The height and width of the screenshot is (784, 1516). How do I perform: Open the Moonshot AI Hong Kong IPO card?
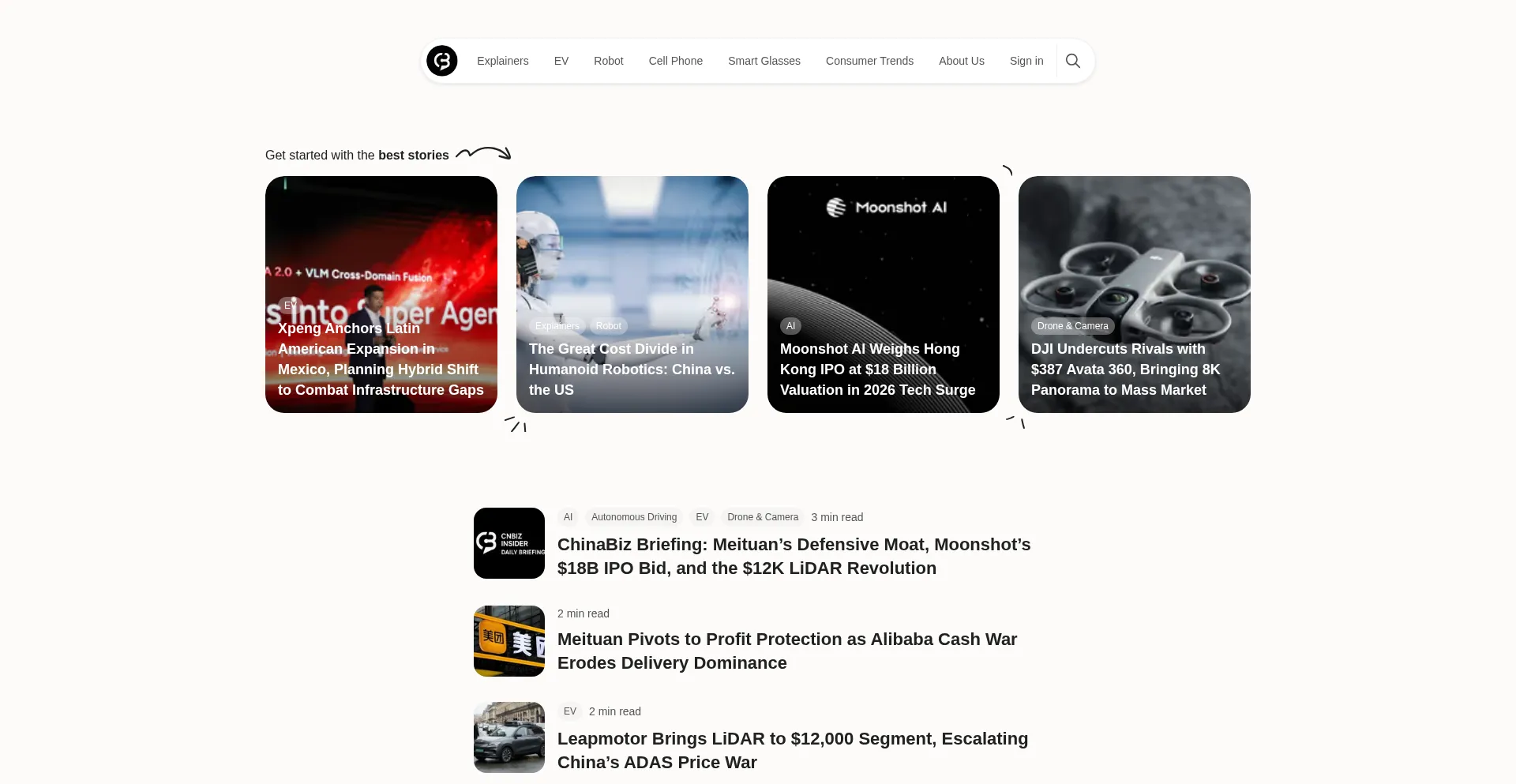[x=884, y=294]
